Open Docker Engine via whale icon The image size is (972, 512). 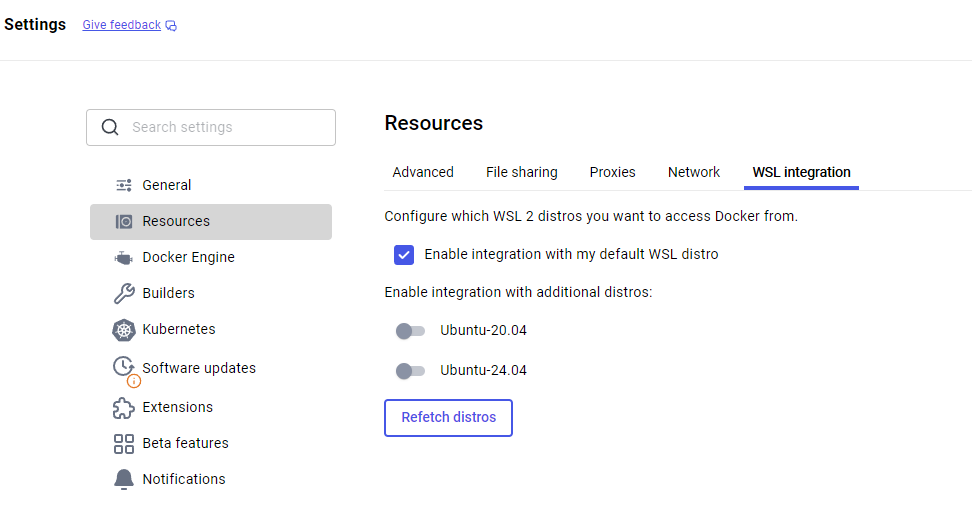pyautogui.click(x=123, y=257)
